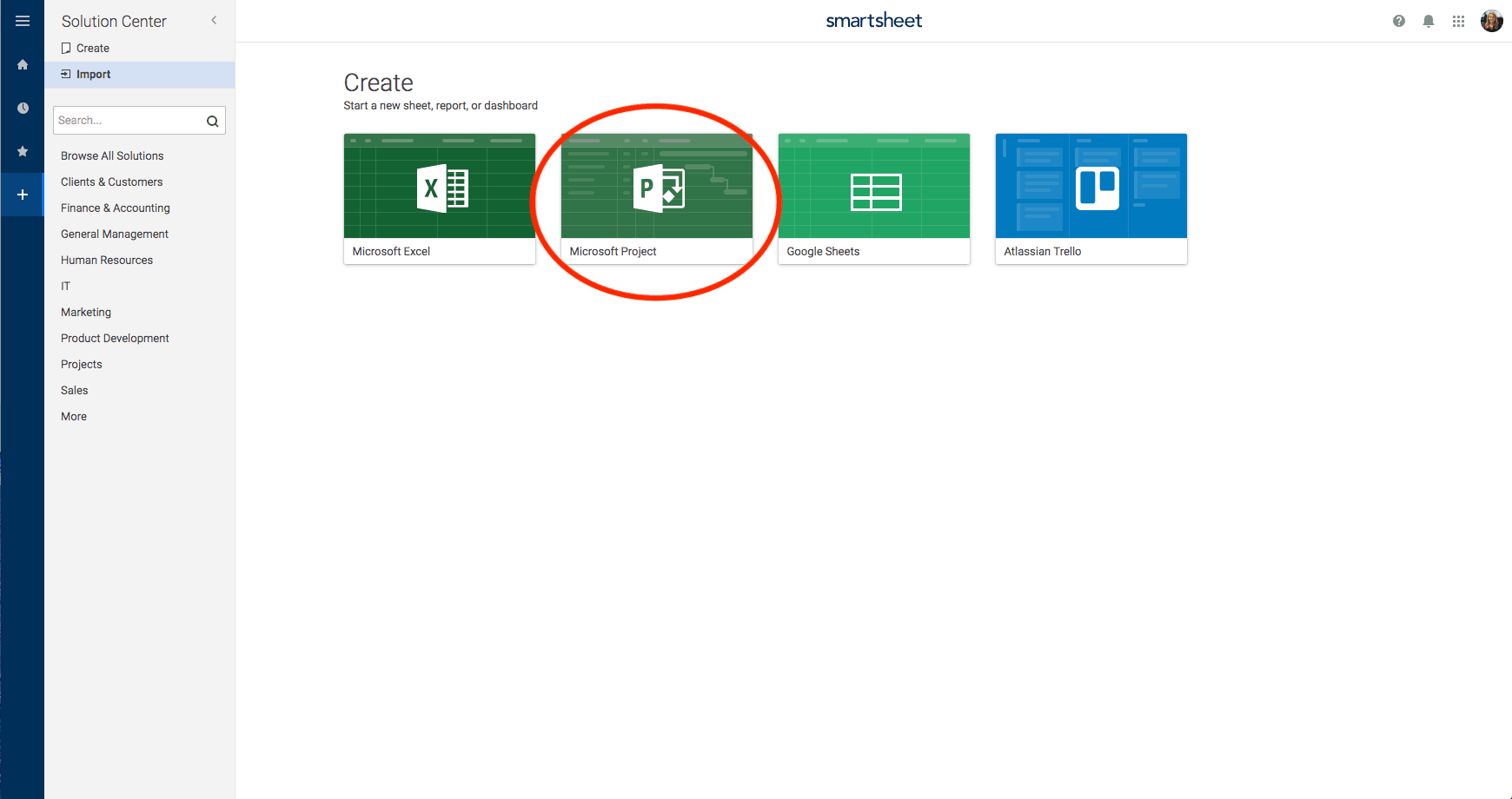Screen dimensions: 1512x799
Task: Open the user profile avatar
Action: (x=1492, y=21)
